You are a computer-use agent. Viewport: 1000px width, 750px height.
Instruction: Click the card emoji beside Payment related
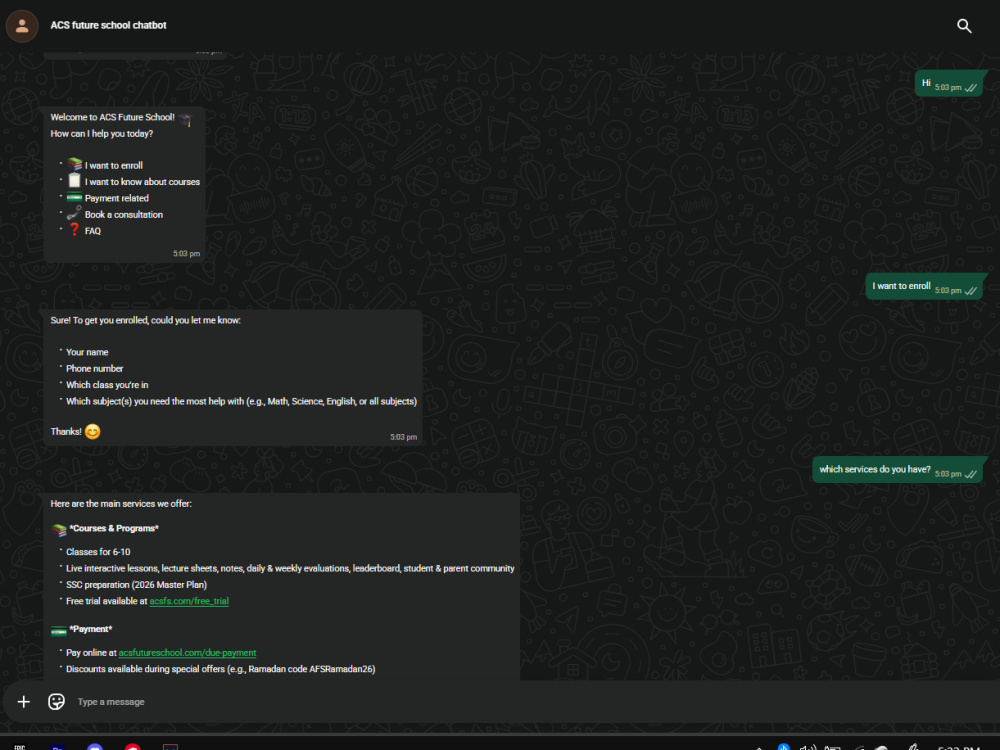75,197
